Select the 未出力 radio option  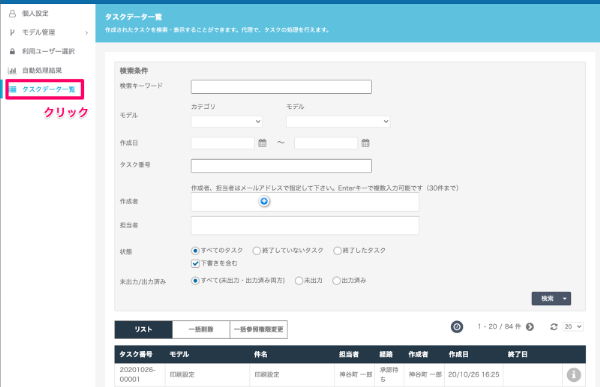tap(299, 281)
